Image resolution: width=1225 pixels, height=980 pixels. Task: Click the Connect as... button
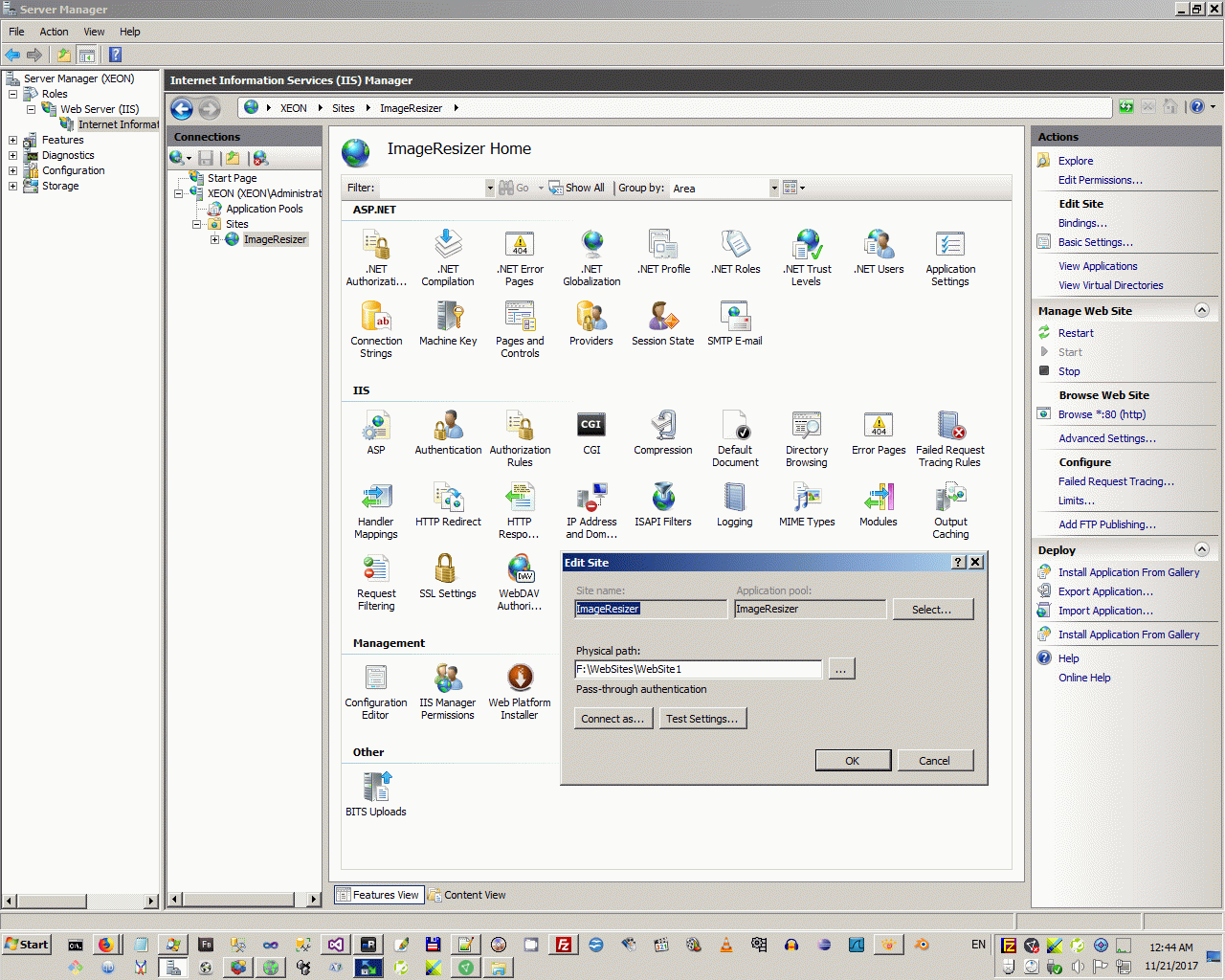(x=612, y=719)
